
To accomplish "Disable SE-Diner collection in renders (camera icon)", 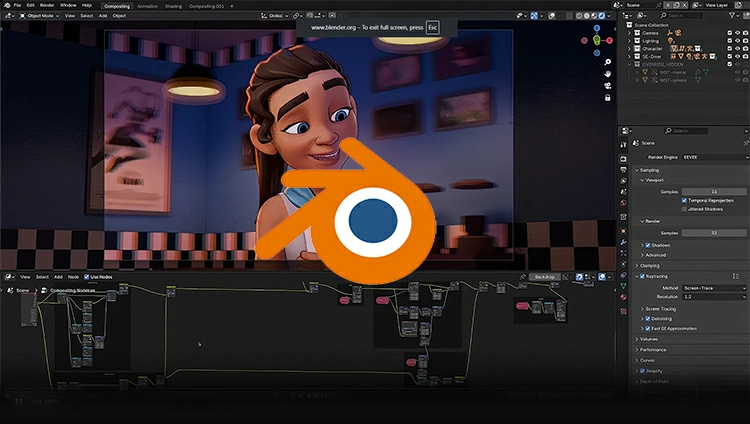I will [x=745, y=56].
